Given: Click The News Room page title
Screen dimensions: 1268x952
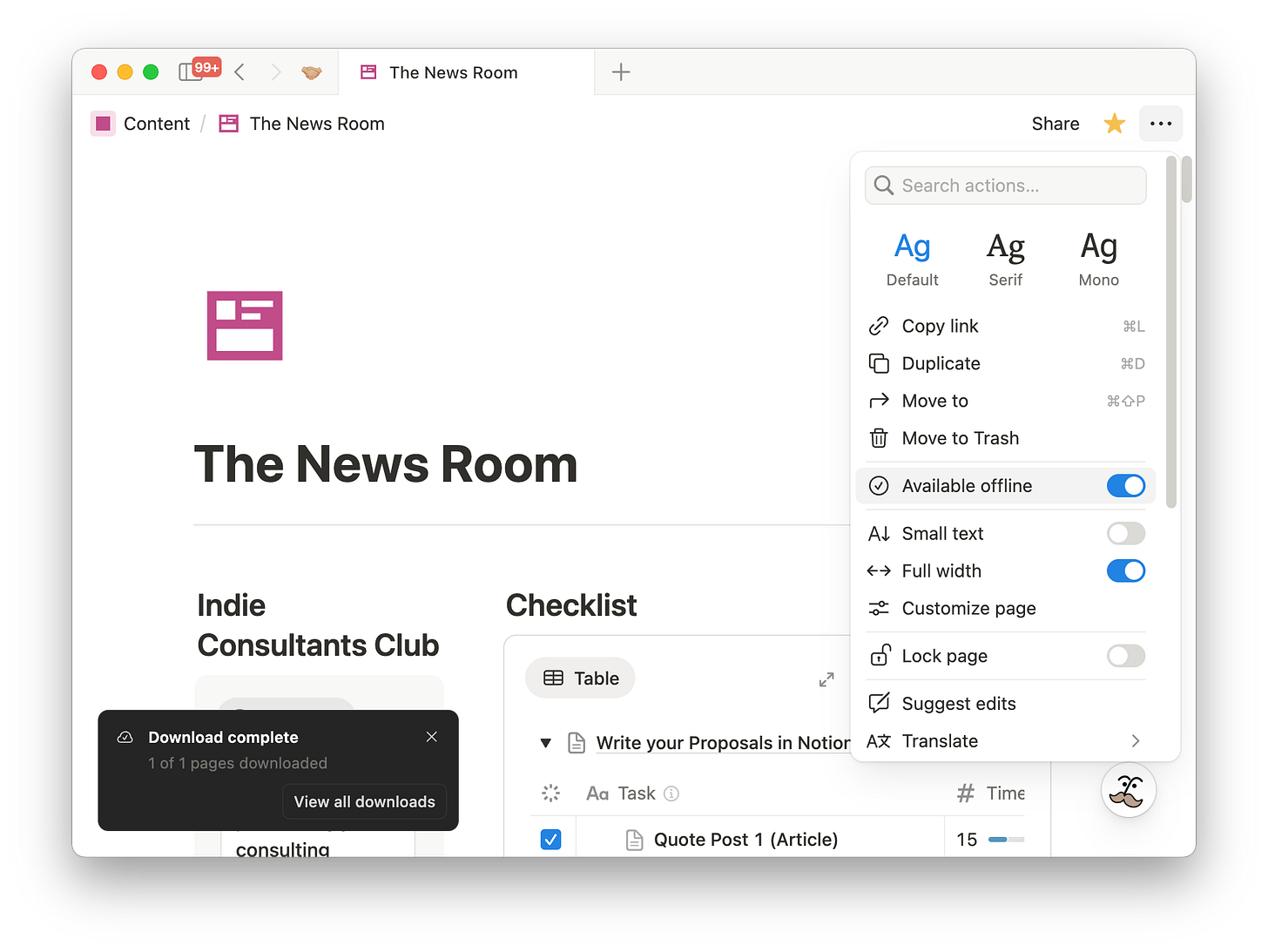Looking at the screenshot, I should [x=386, y=464].
